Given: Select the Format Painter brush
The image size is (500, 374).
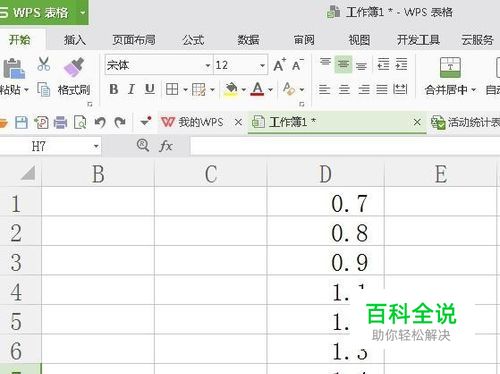Looking at the screenshot, I should point(74,67).
